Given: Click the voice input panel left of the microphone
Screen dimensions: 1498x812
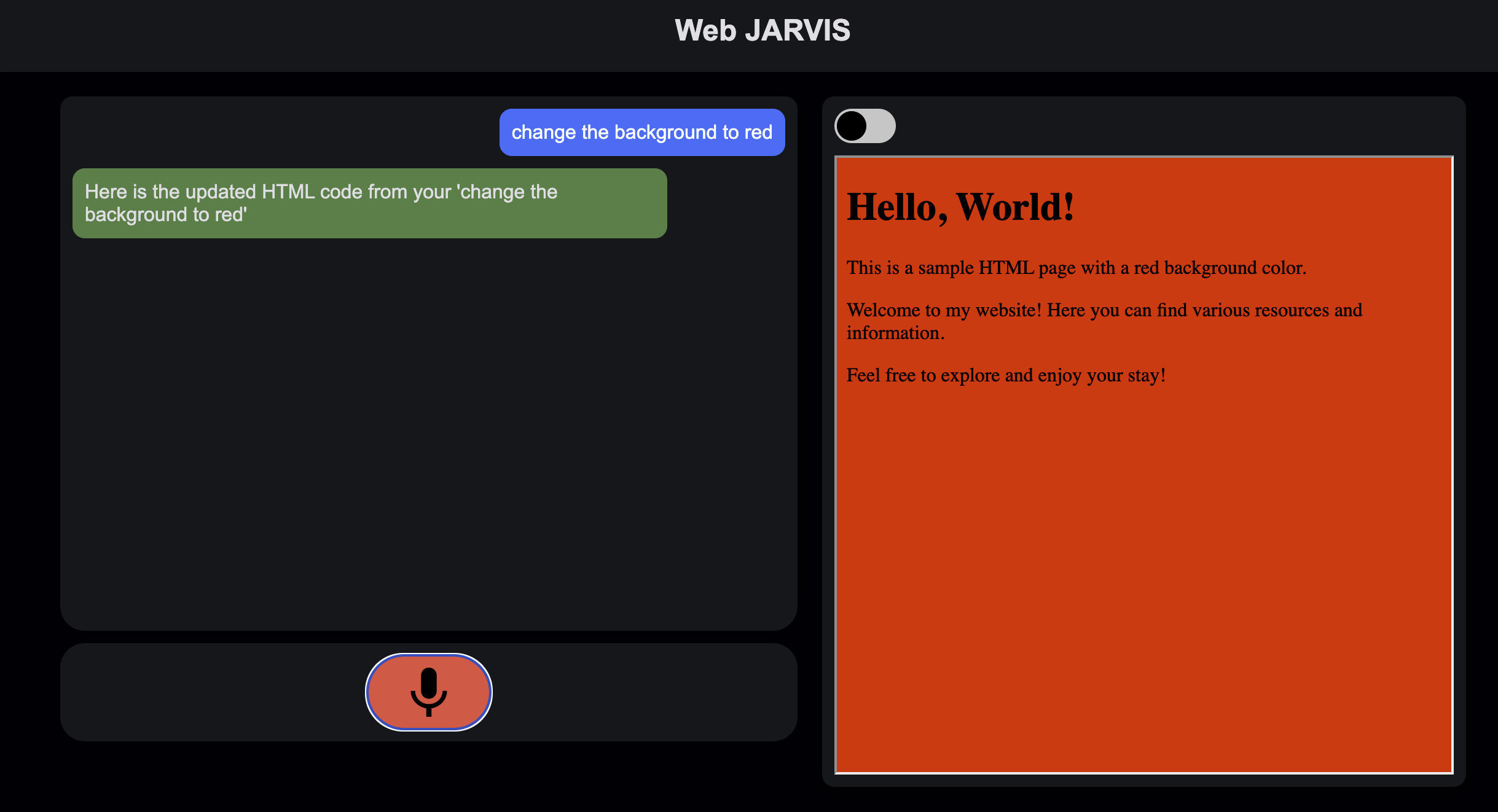Looking at the screenshot, I should [x=209, y=692].
